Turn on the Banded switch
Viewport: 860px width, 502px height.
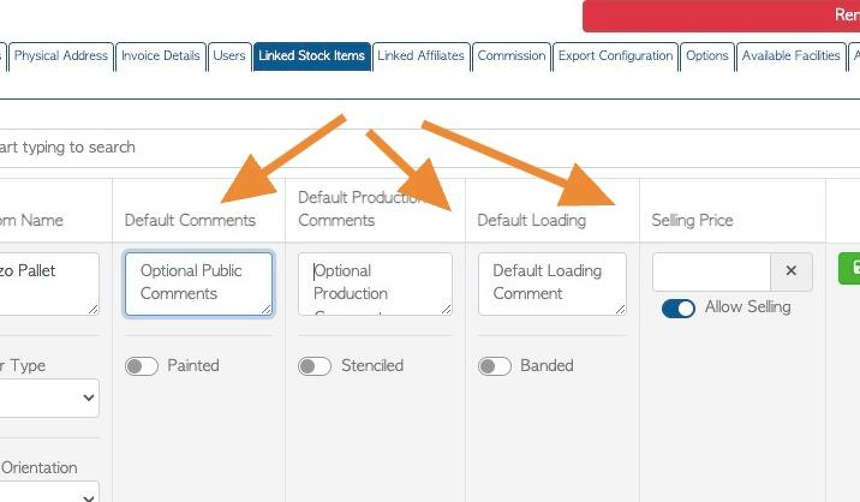(x=494, y=366)
